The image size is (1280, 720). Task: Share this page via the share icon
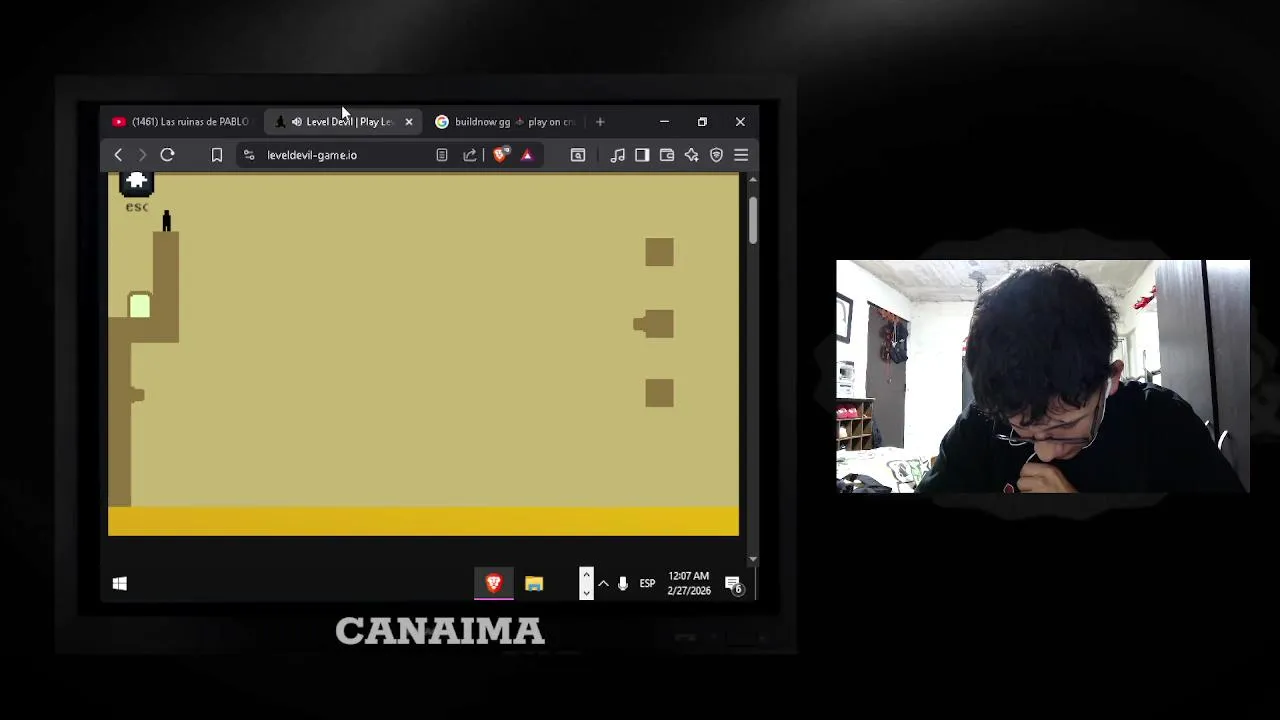coord(469,155)
